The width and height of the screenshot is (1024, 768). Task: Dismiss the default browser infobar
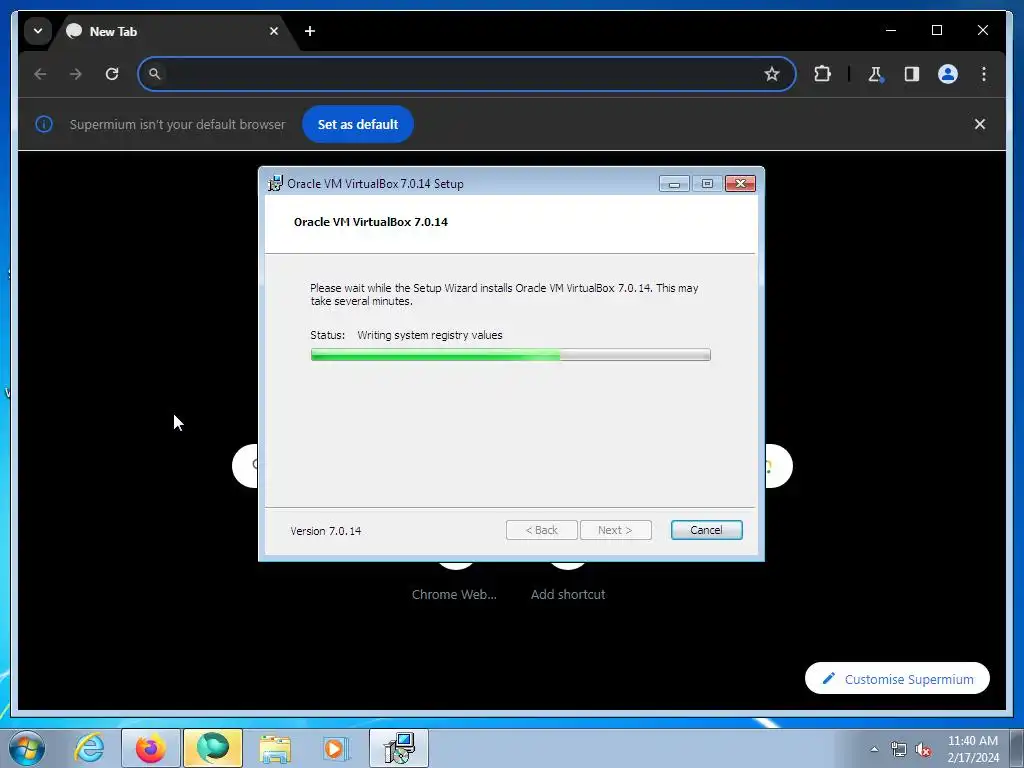[980, 124]
